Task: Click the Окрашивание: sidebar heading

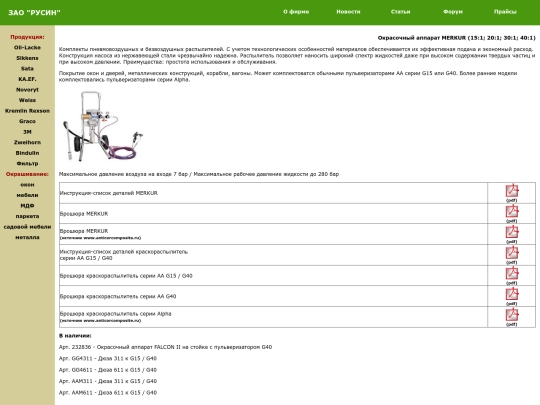Action: pos(27,174)
